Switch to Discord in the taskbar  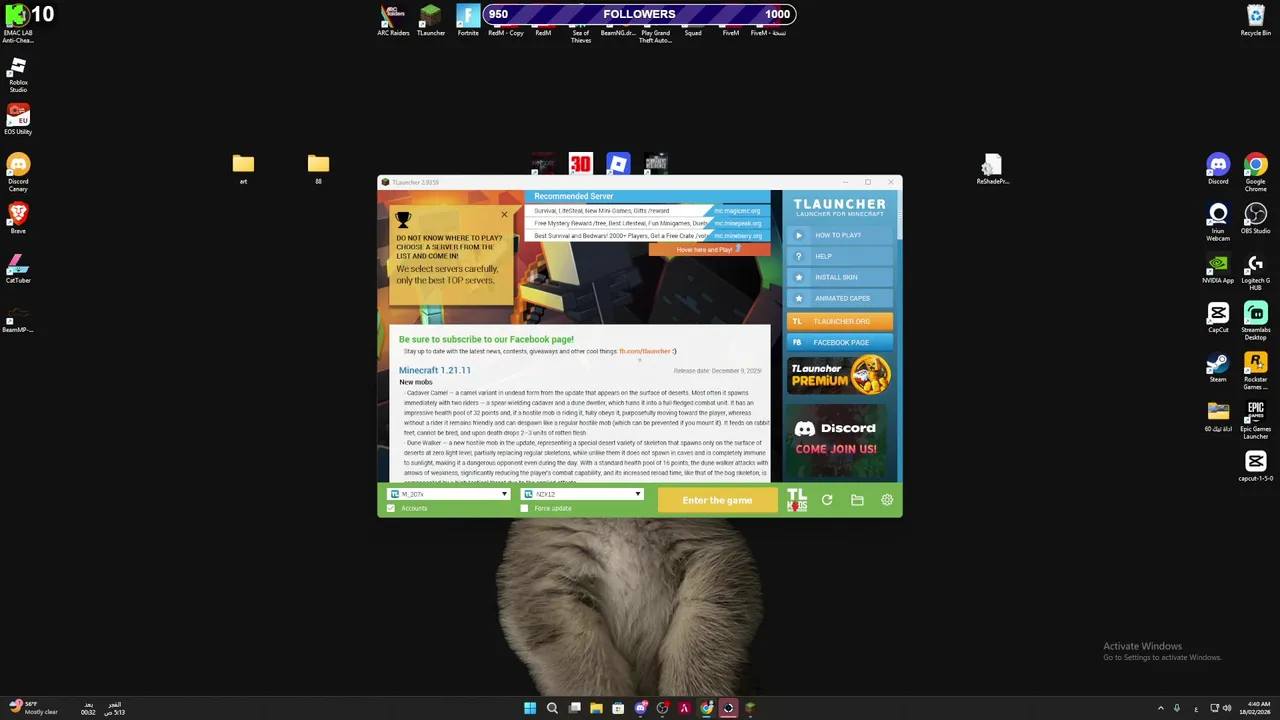640,708
